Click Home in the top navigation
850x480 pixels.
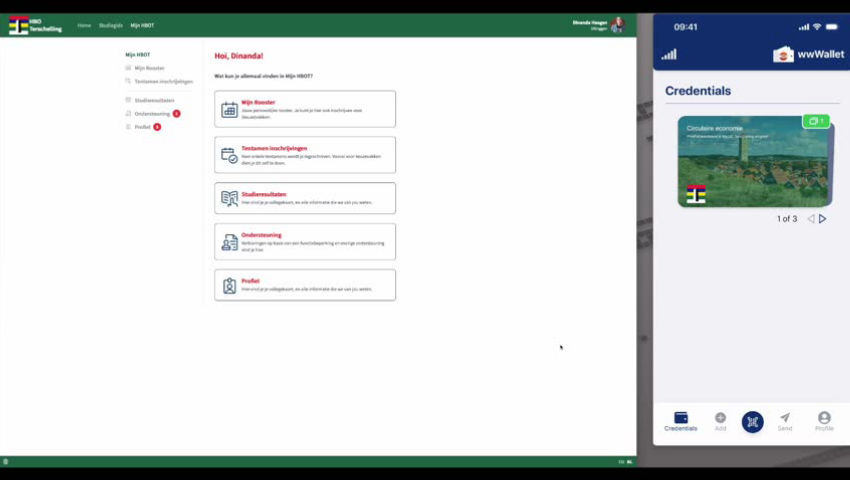[84, 25]
